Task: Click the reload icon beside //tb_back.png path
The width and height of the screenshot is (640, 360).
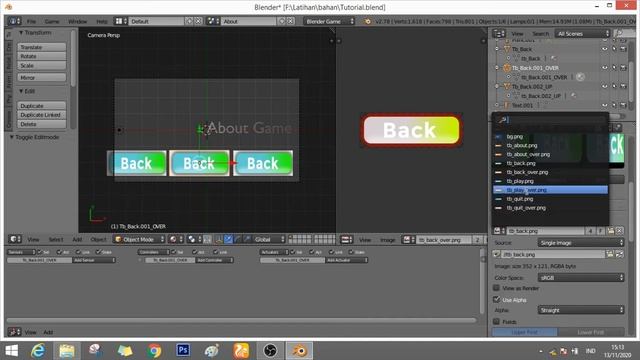Action: (x=620, y=254)
